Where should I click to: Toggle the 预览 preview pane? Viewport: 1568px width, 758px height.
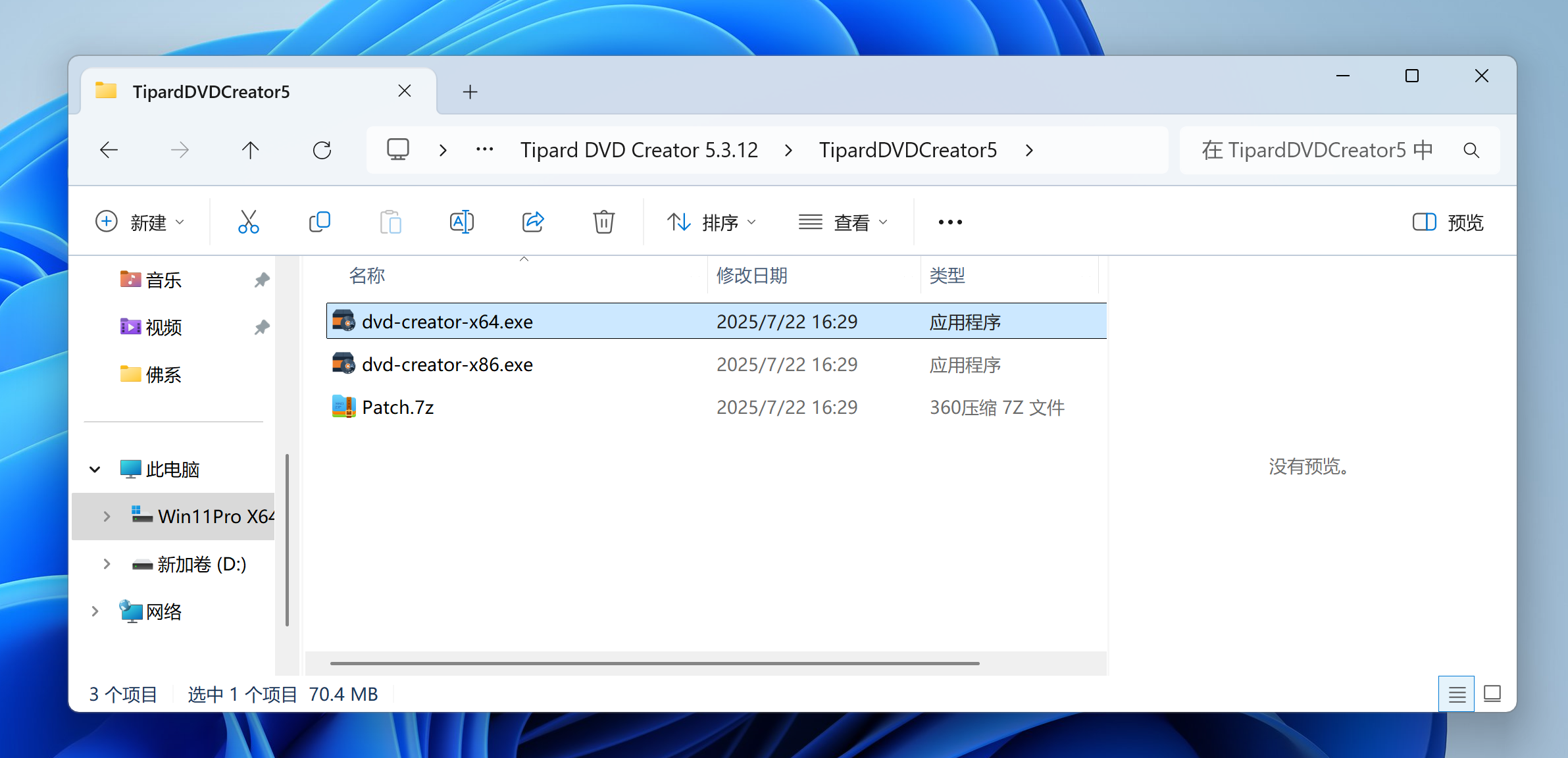[1448, 222]
